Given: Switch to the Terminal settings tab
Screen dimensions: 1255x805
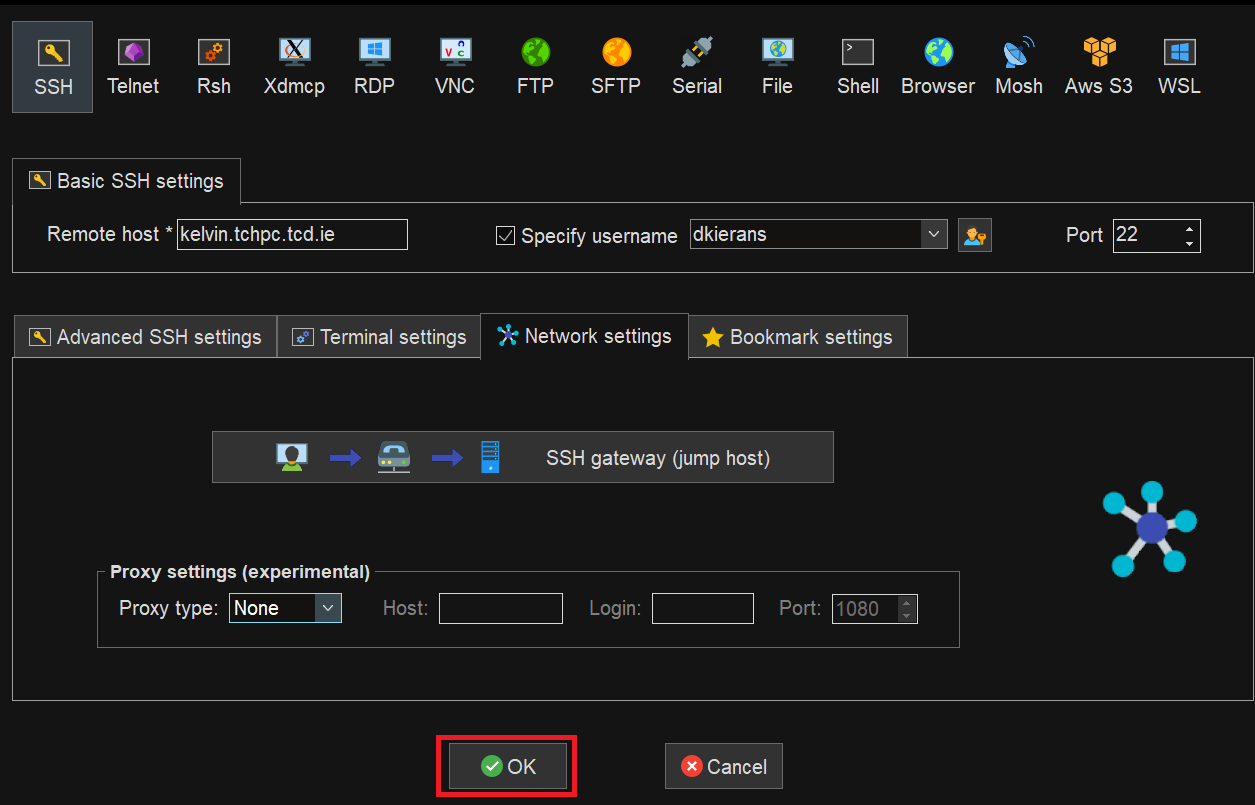Looking at the screenshot, I should point(378,336).
